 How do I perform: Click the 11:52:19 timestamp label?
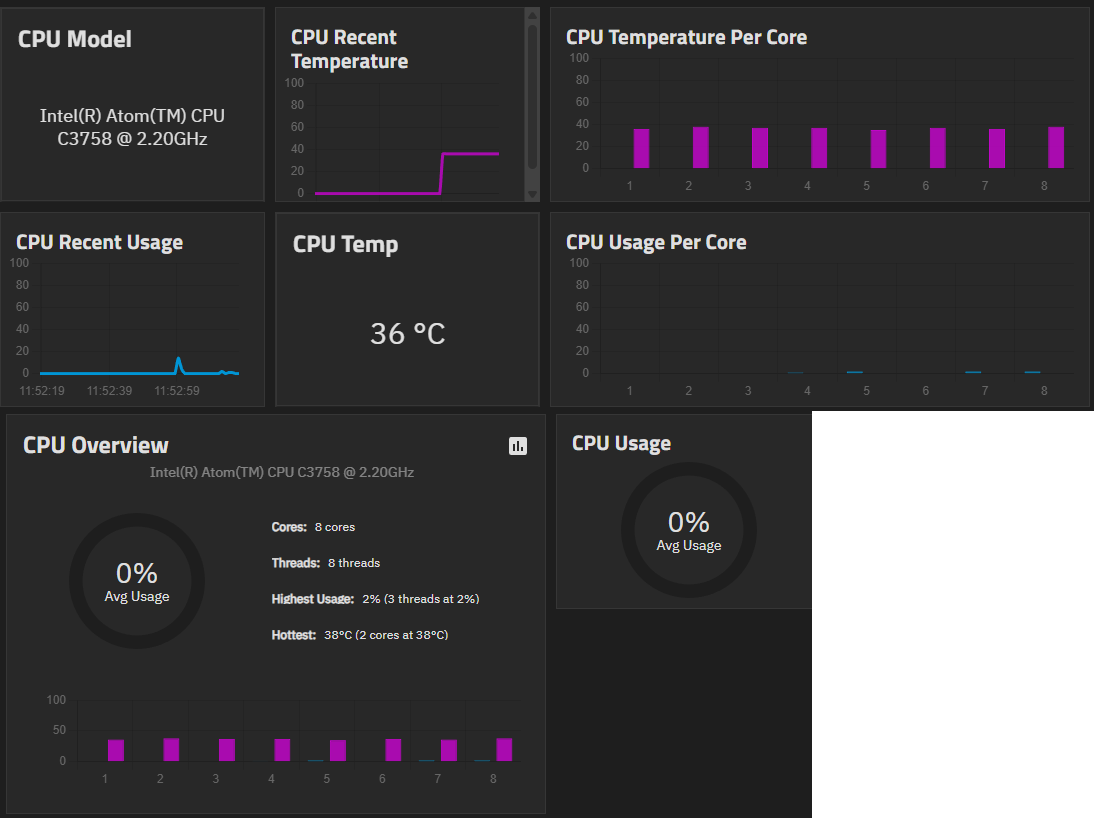coord(40,390)
